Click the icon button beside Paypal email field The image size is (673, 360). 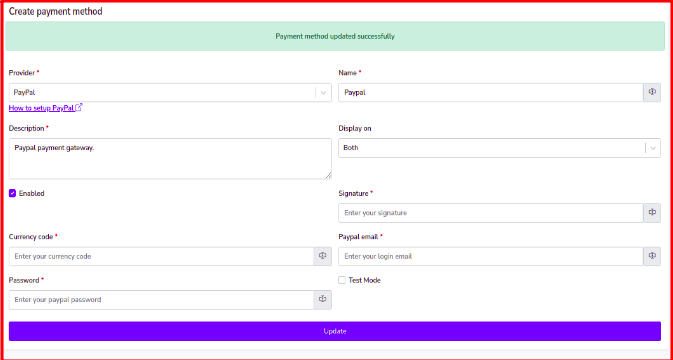coord(652,256)
